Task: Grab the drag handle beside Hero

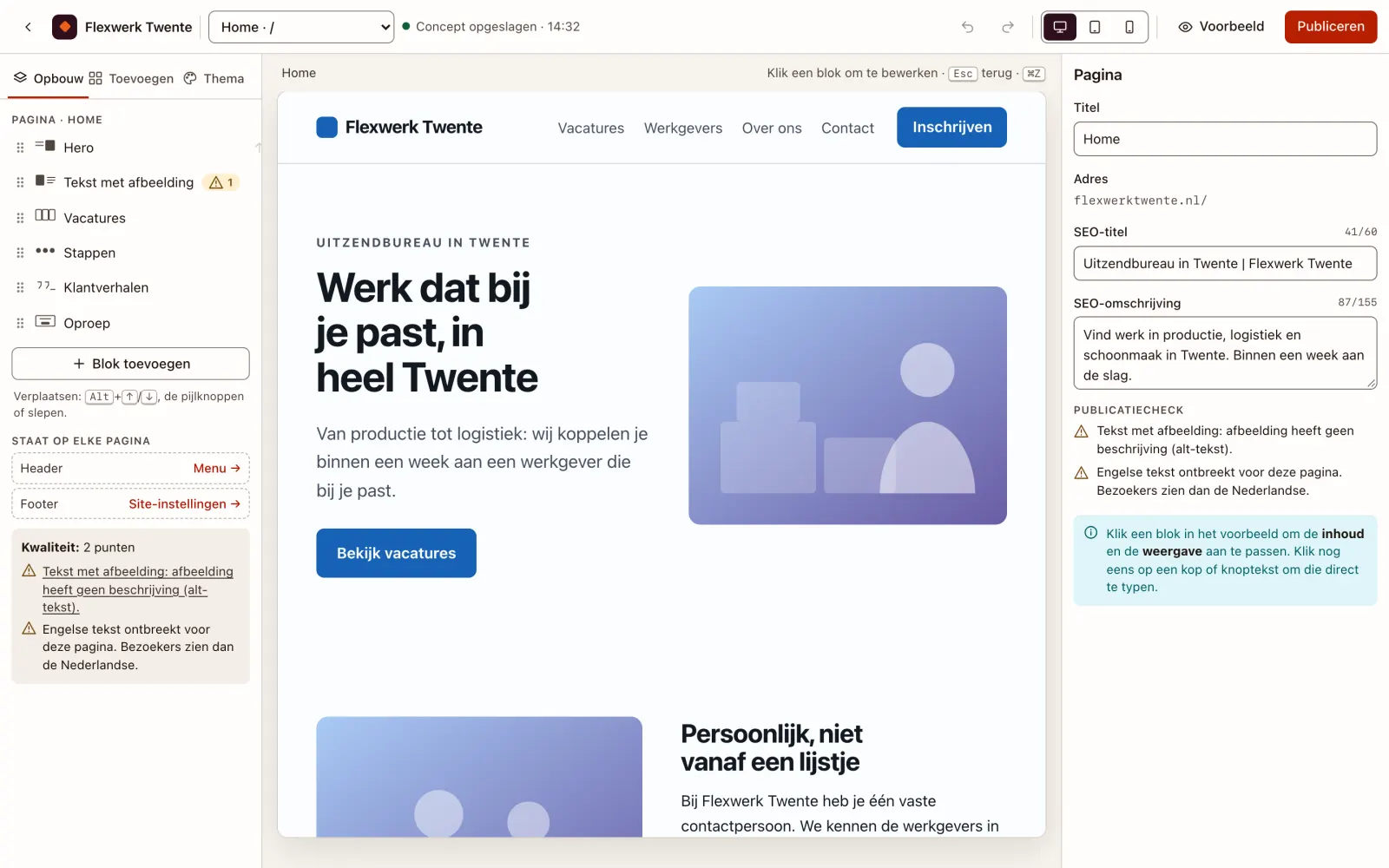Action: point(20,148)
